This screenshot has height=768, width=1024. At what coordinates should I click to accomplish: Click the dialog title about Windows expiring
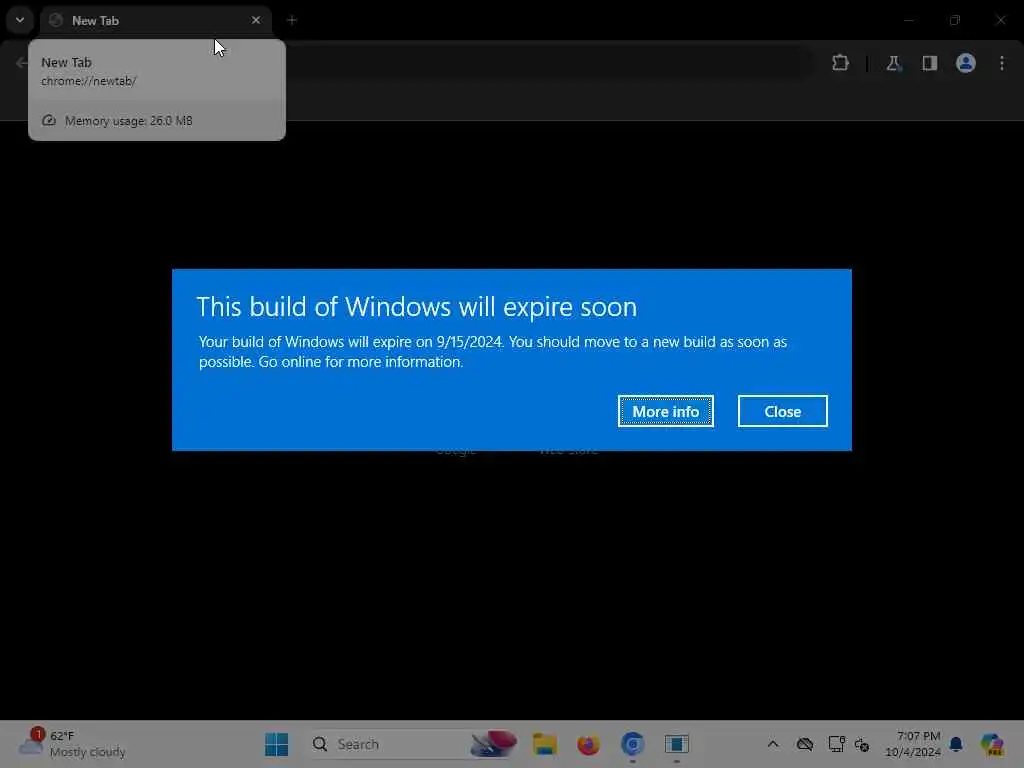pyautogui.click(x=417, y=306)
